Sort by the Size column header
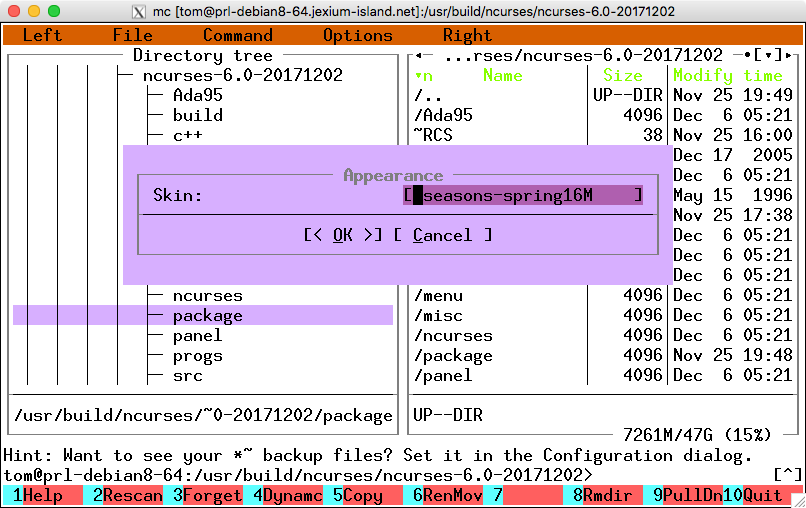Viewport: 806px width, 508px height. click(x=622, y=75)
